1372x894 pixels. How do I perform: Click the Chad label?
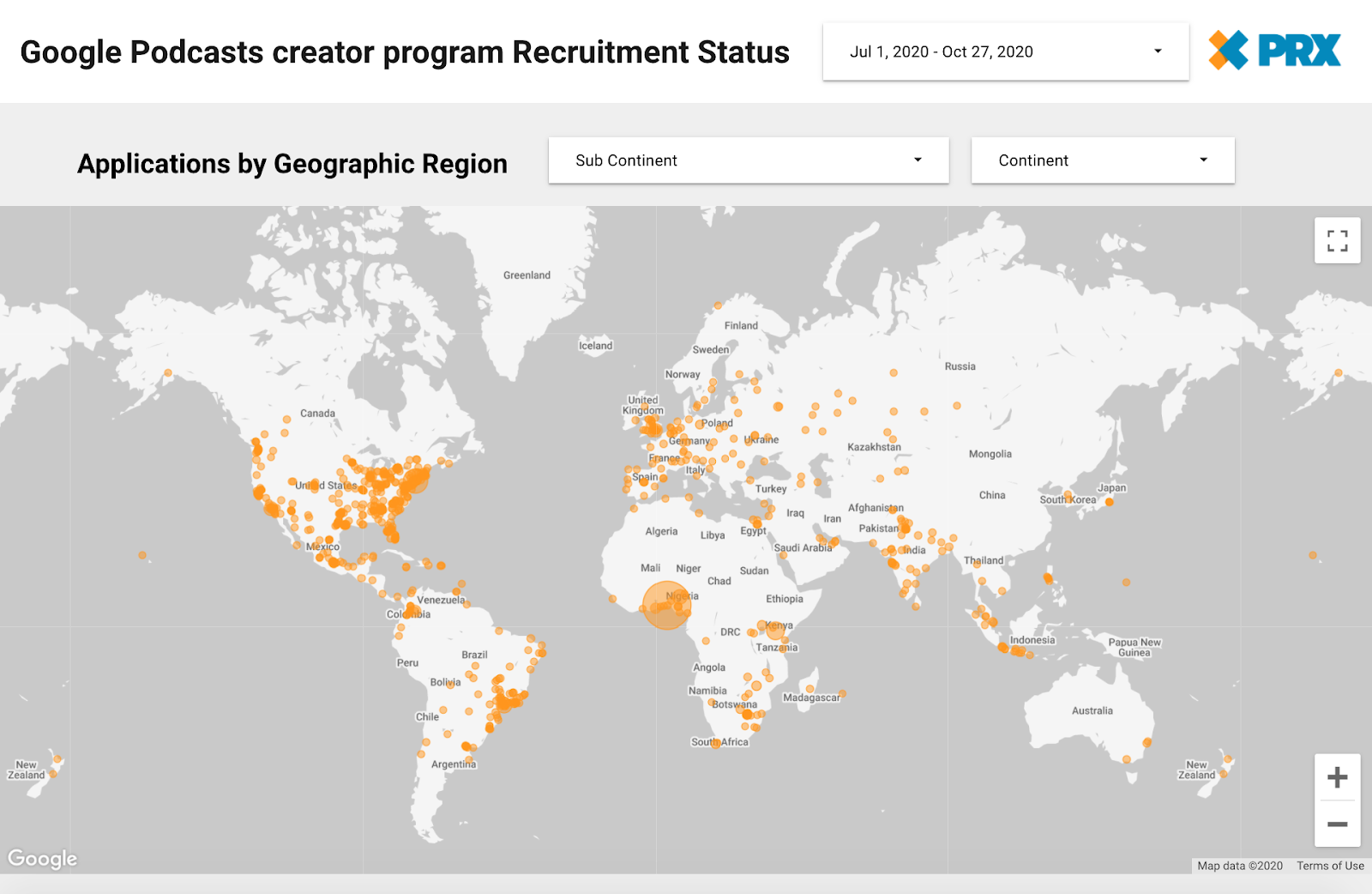[x=719, y=581]
